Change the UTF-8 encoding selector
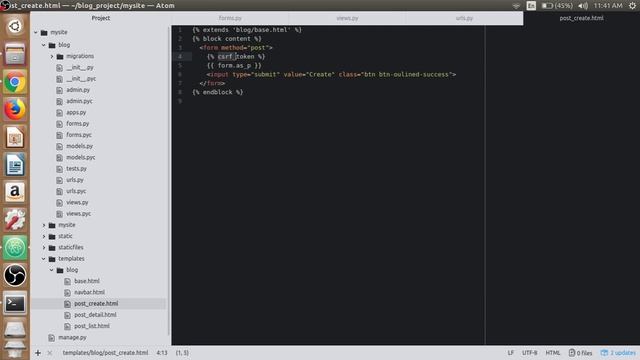640x360 pixels. (529, 353)
